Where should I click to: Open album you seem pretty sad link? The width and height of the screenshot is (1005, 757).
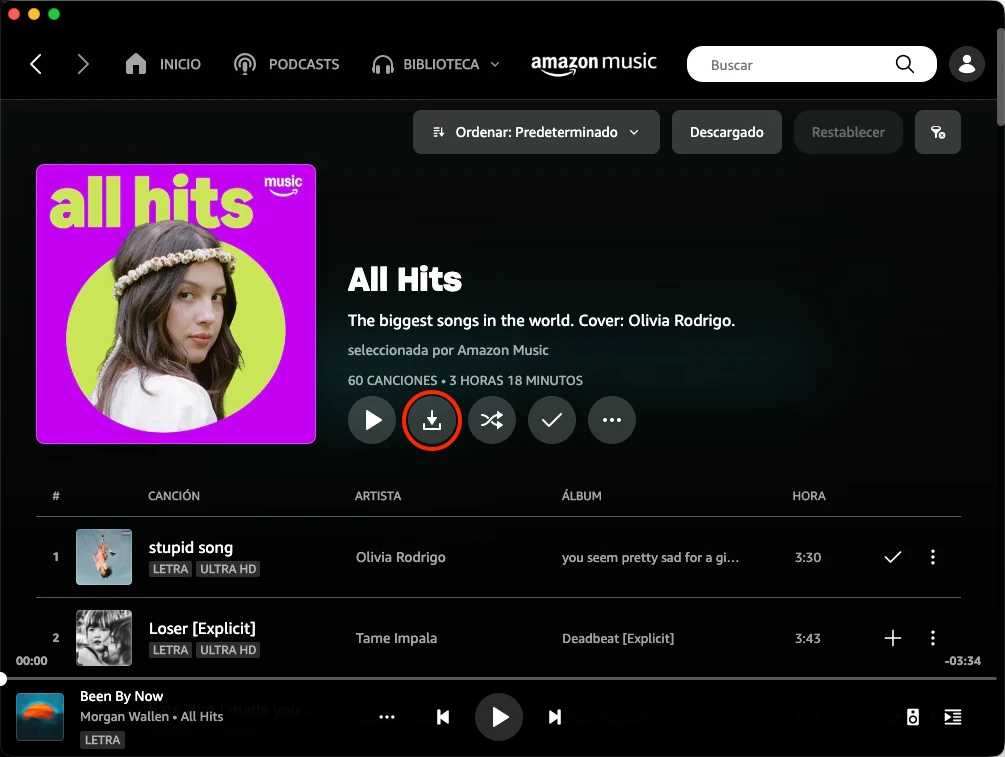[651, 558]
